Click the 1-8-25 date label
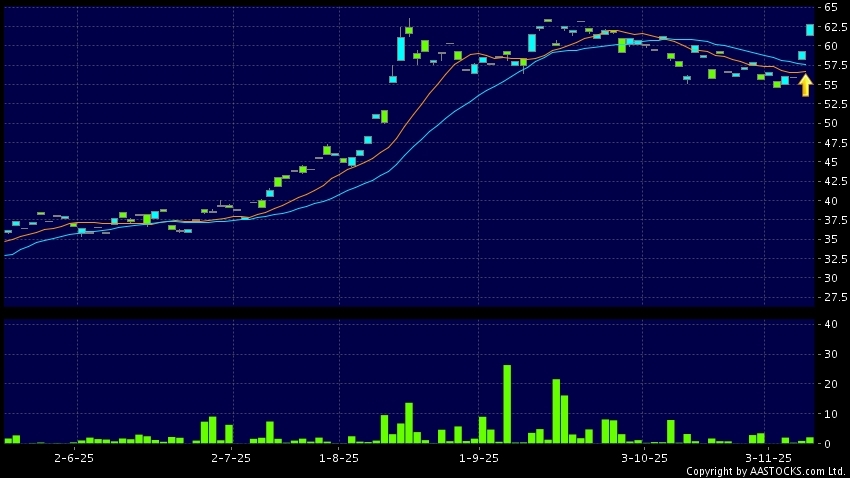The image size is (850, 478). coord(338,457)
